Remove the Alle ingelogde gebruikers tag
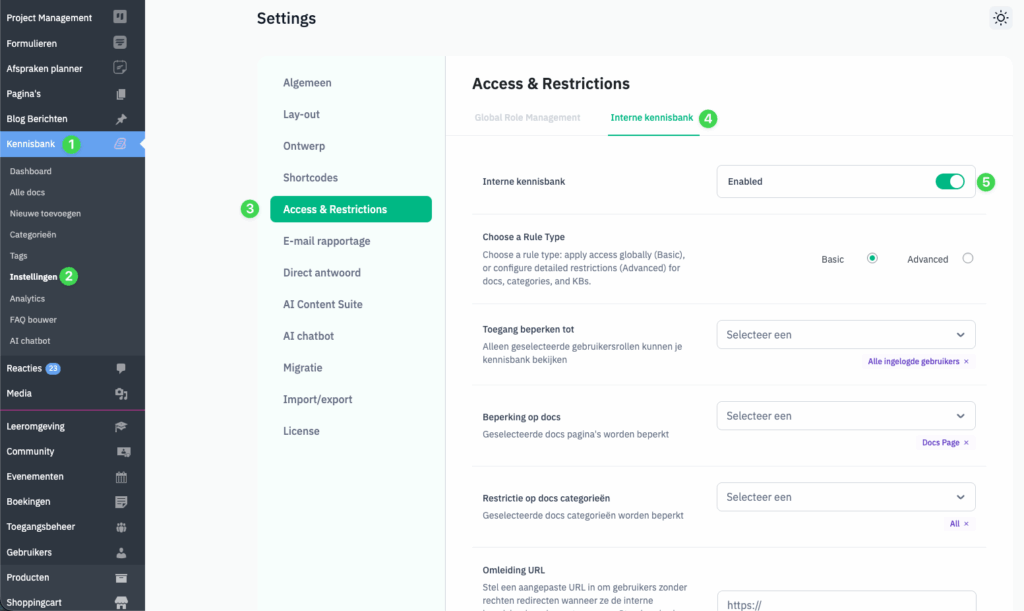The image size is (1024, 611). (x=966, y=361)
